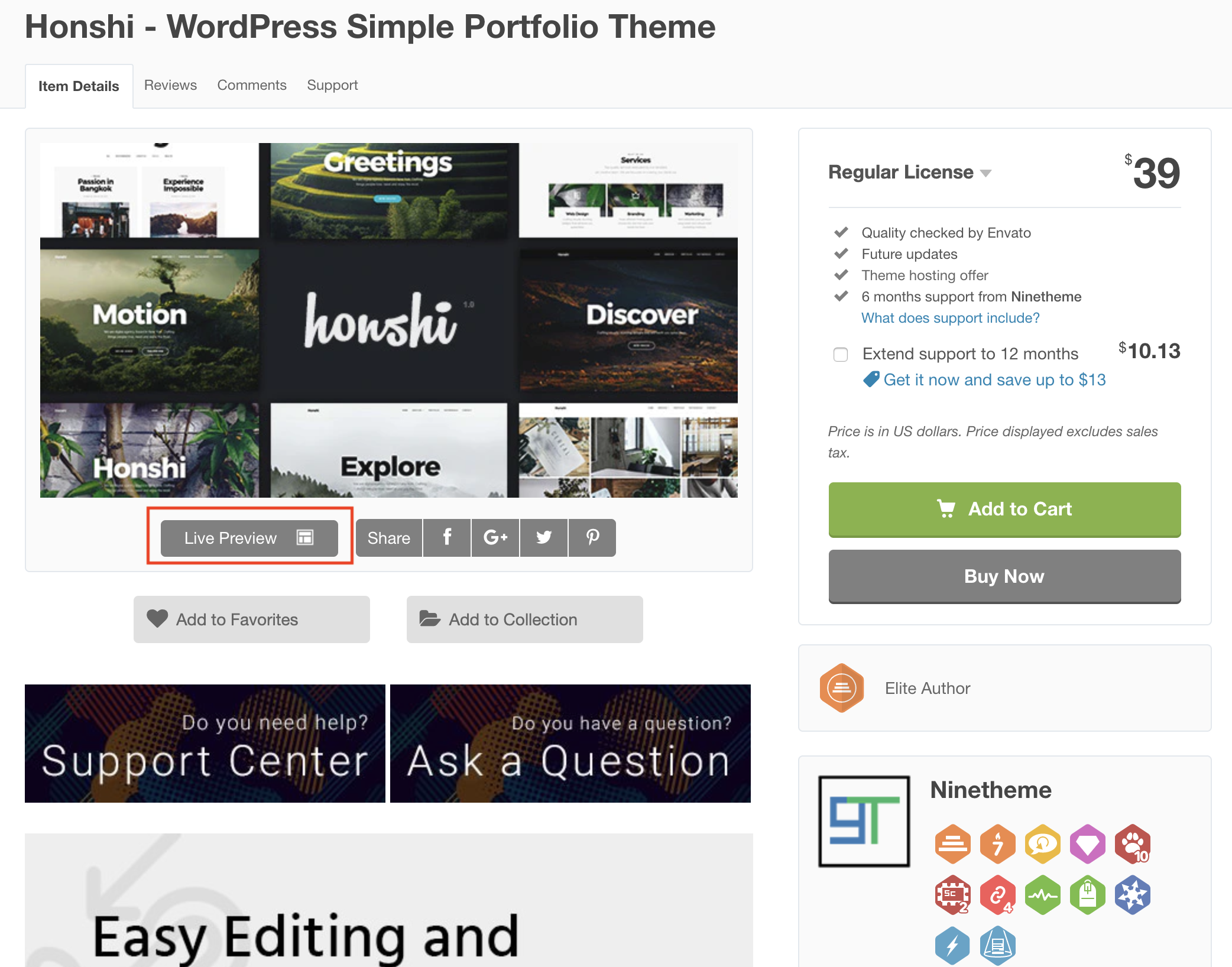Click the green pulse-line badge
This screenshot has height=967, width=1232.
(1042, 895)
